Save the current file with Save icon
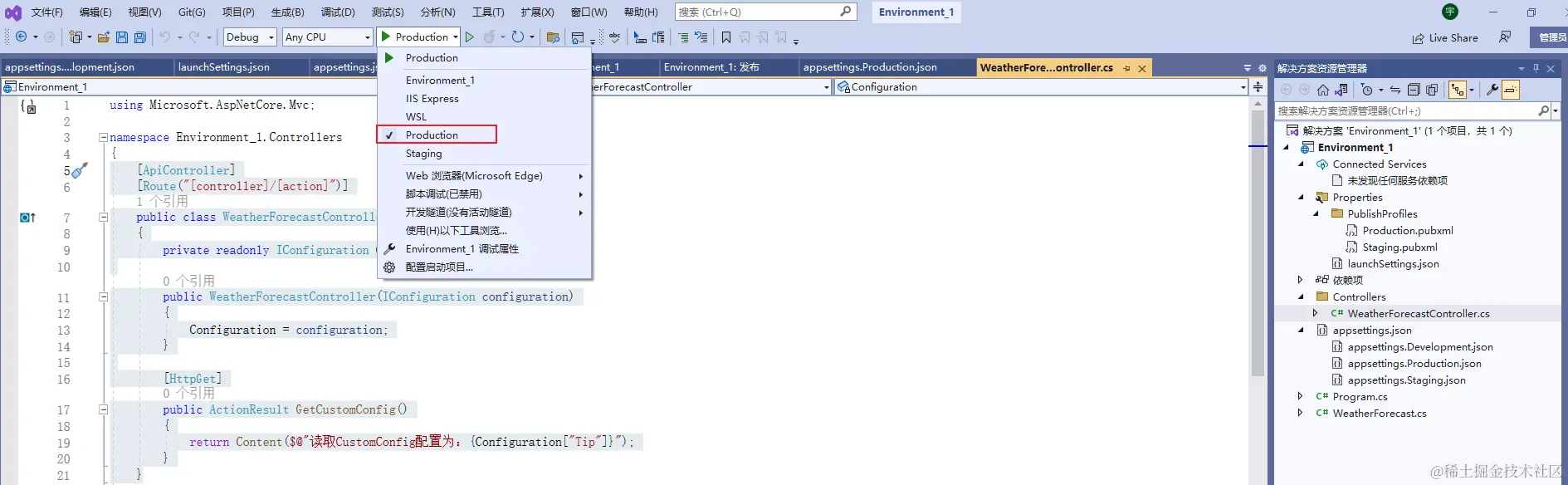The width and height of the screenshot is (1568, 485). (122, 37)
